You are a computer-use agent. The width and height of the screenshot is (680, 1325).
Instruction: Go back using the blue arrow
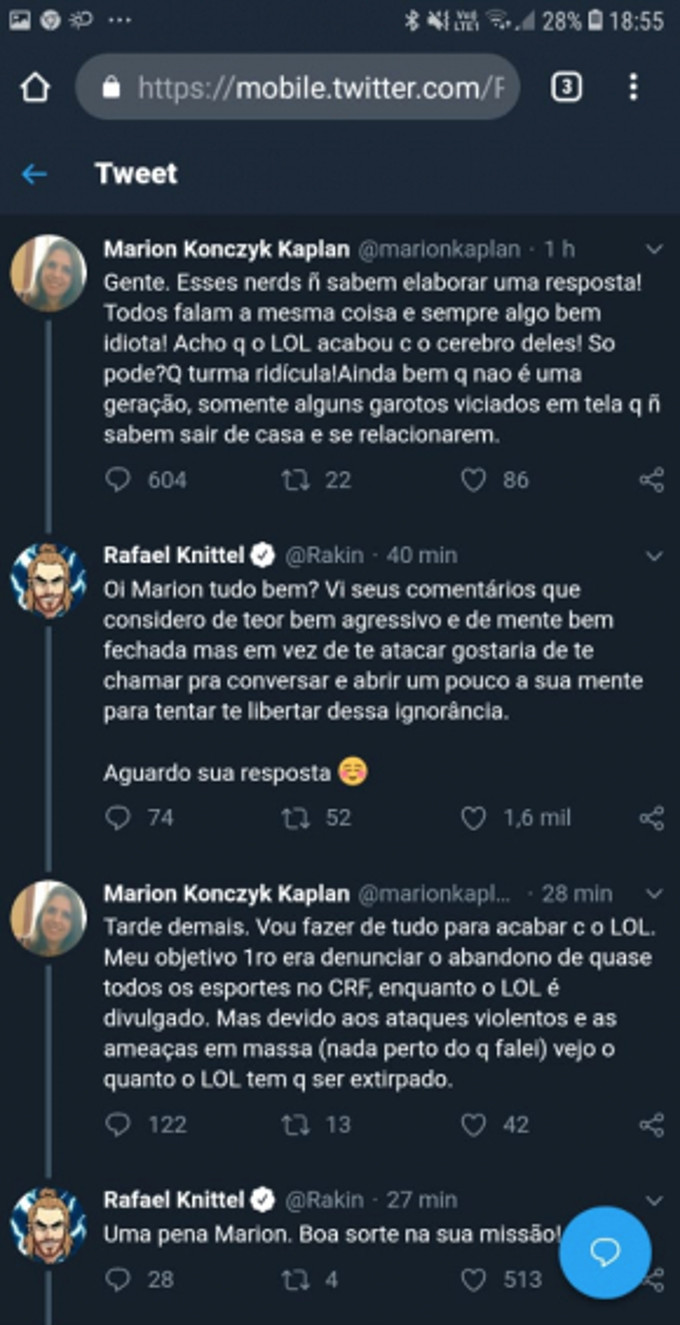tap(34, 174)
